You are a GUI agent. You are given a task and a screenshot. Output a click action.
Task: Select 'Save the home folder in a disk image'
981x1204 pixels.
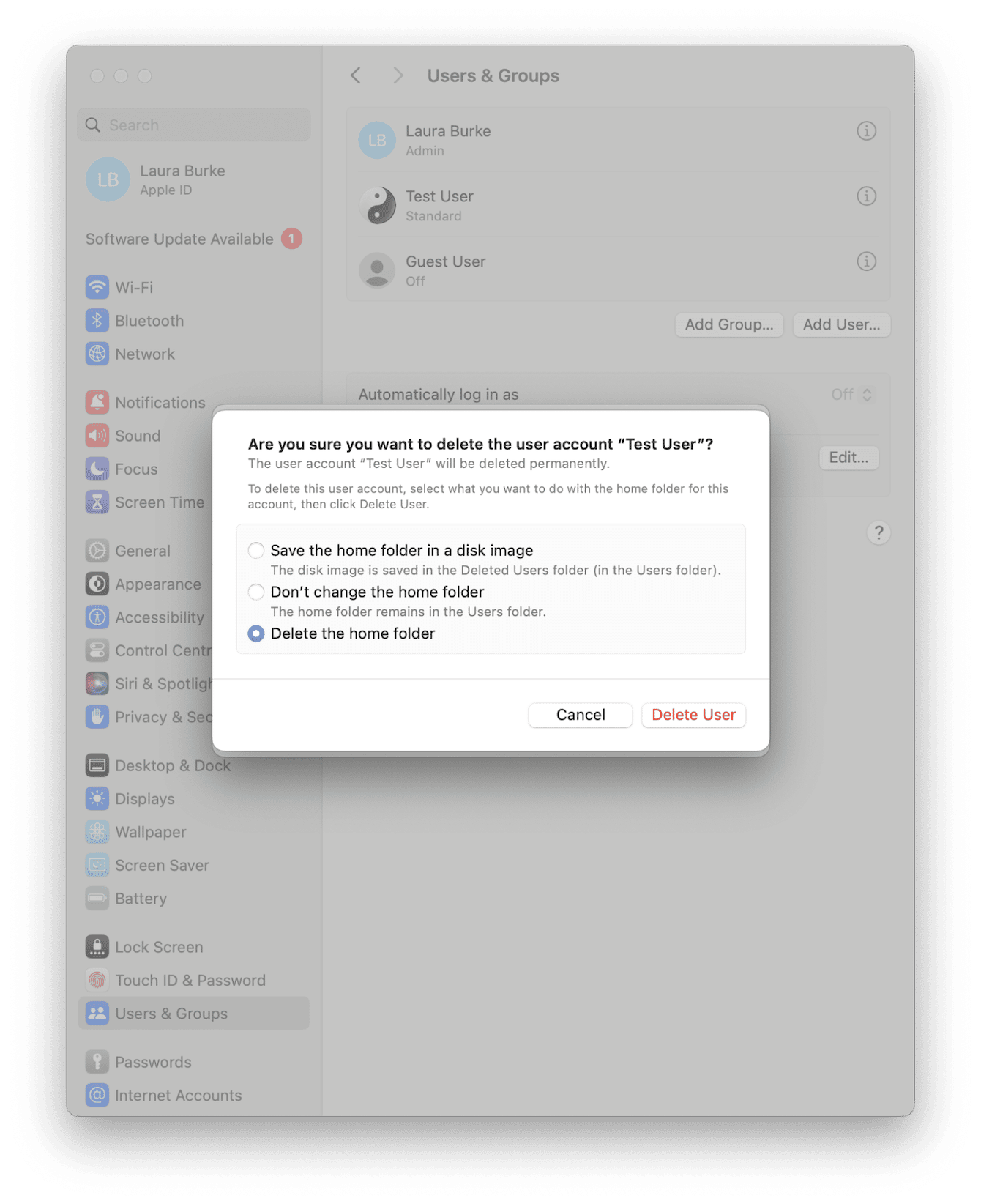point(256,550)
